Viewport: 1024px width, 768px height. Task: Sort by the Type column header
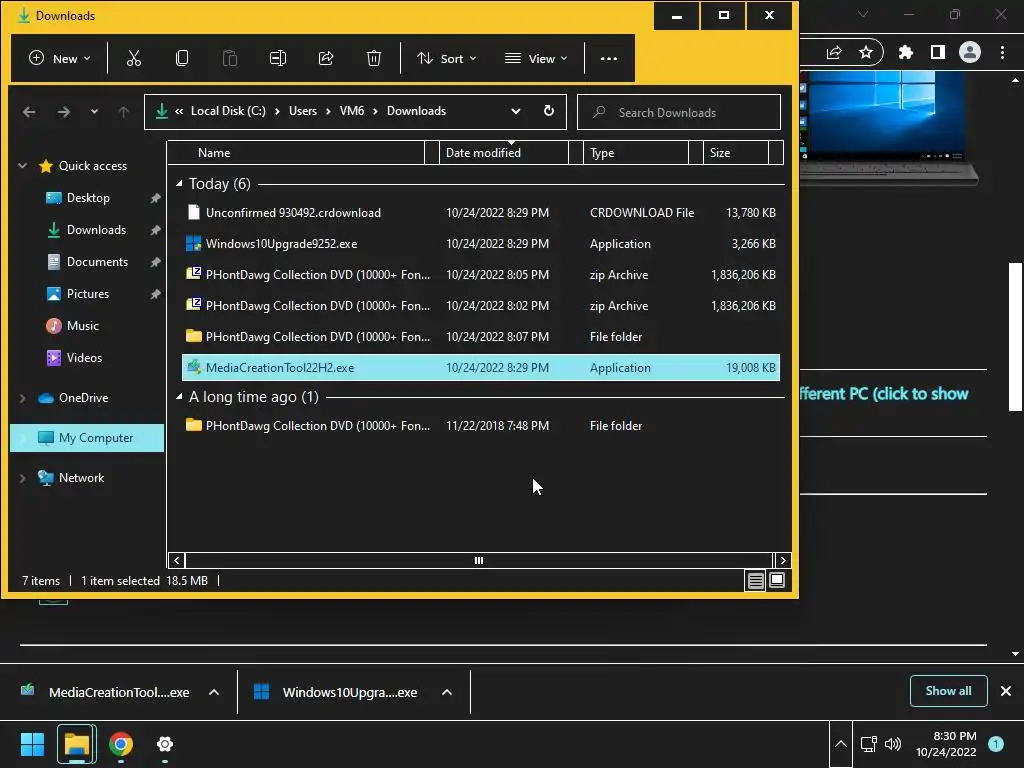tap(635, 153)
